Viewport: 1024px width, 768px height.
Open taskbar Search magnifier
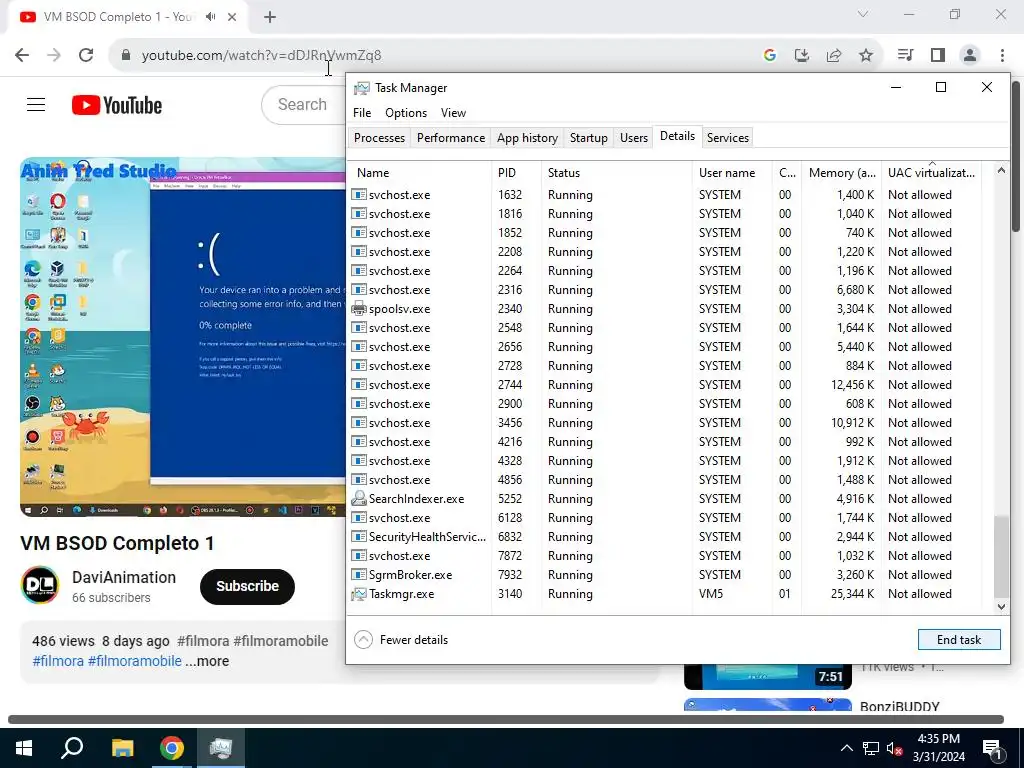coord(72,748)
